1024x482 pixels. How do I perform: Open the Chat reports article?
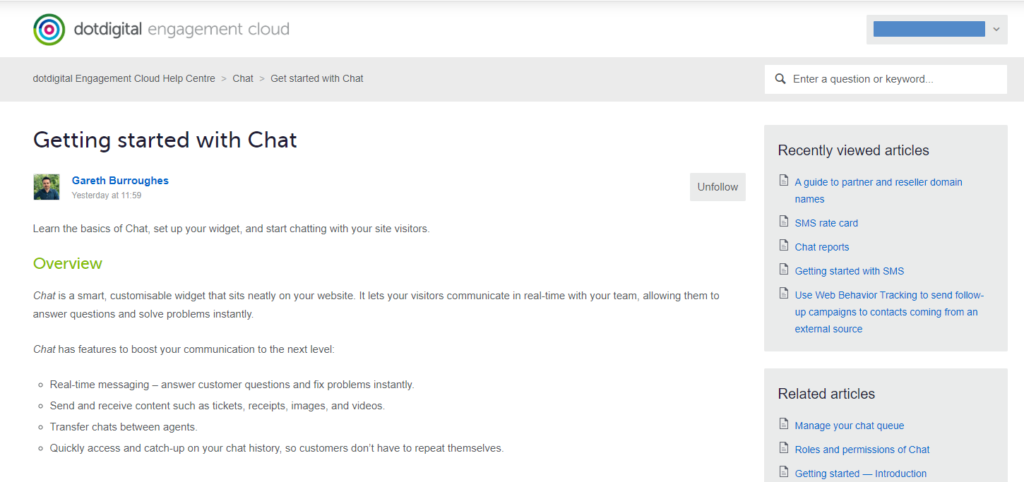click(821, 247)
